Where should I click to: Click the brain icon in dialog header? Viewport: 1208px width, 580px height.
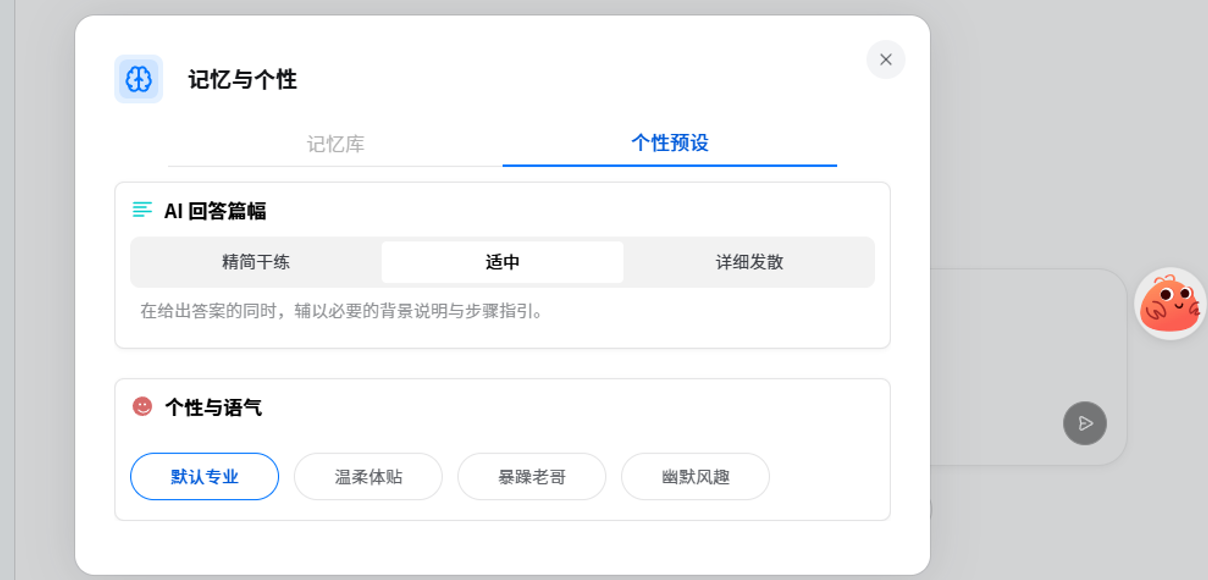[x=138, y=79]
